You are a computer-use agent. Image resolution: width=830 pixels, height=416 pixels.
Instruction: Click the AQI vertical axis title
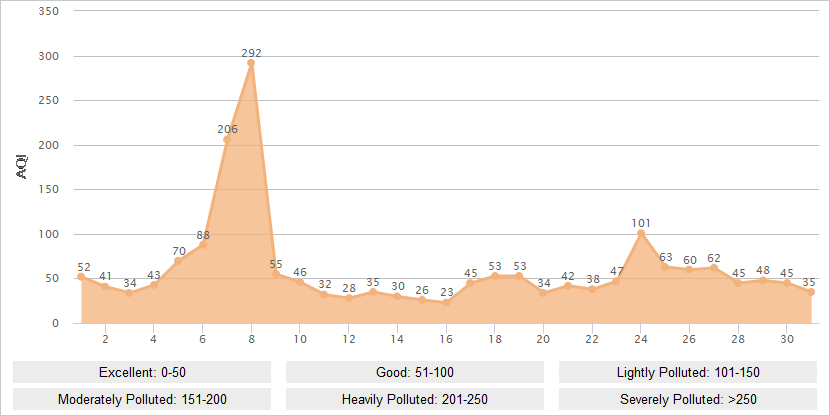point(22,167)
